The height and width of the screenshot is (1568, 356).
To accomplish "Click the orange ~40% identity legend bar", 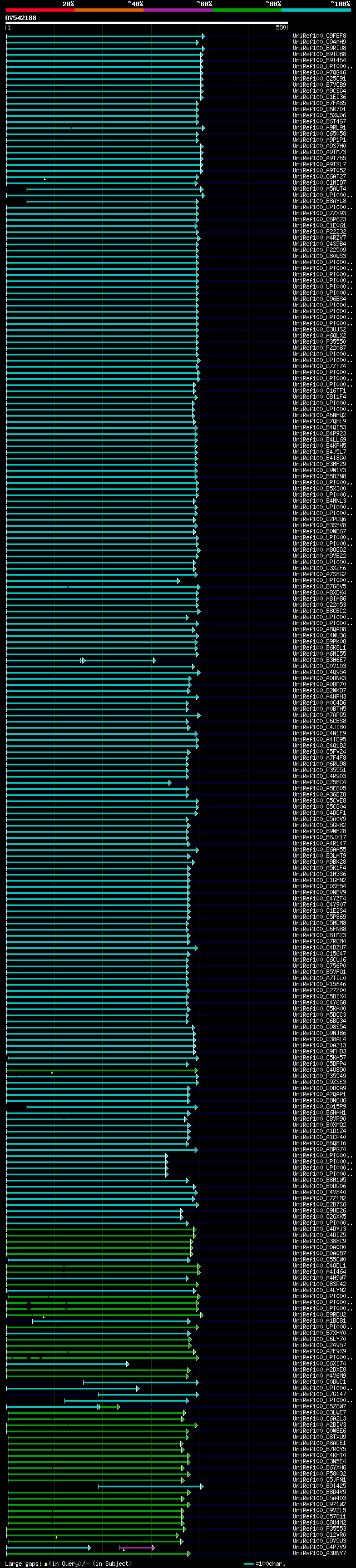I will [x=110, y=10].
